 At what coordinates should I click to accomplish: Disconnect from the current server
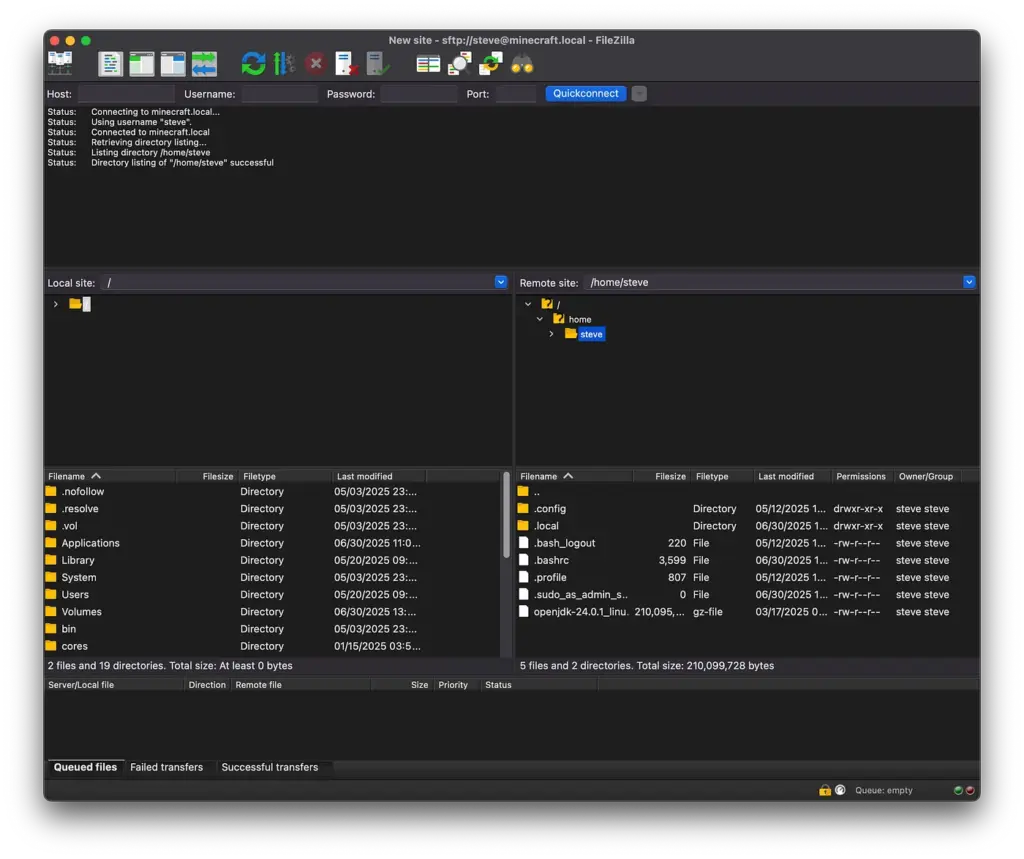[346, 64]
